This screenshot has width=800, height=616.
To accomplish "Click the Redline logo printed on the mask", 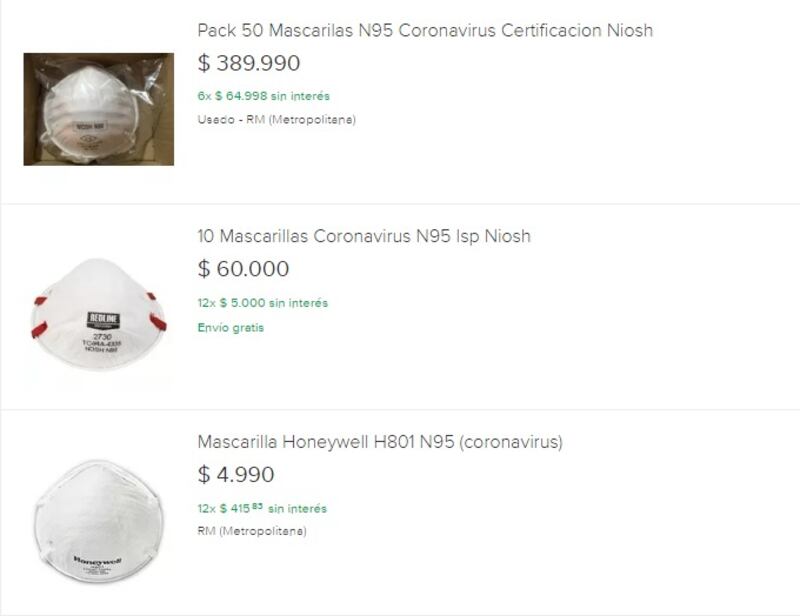I will click(x=103, y=320).
